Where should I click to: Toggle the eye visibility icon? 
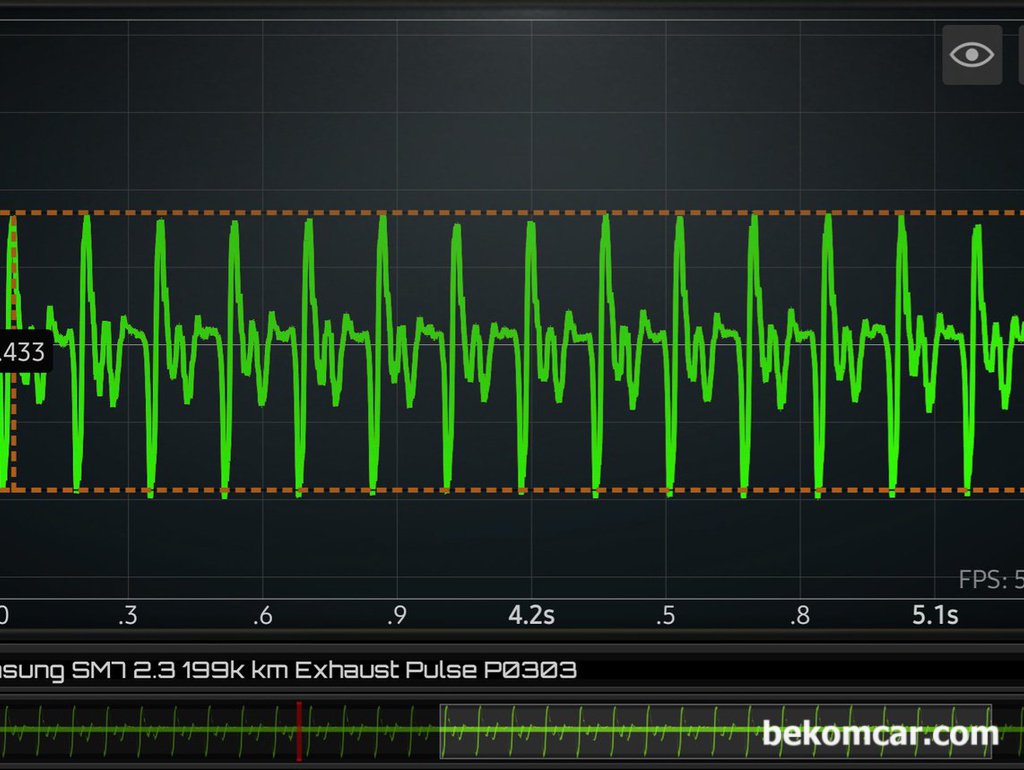[x=971, y=54]
